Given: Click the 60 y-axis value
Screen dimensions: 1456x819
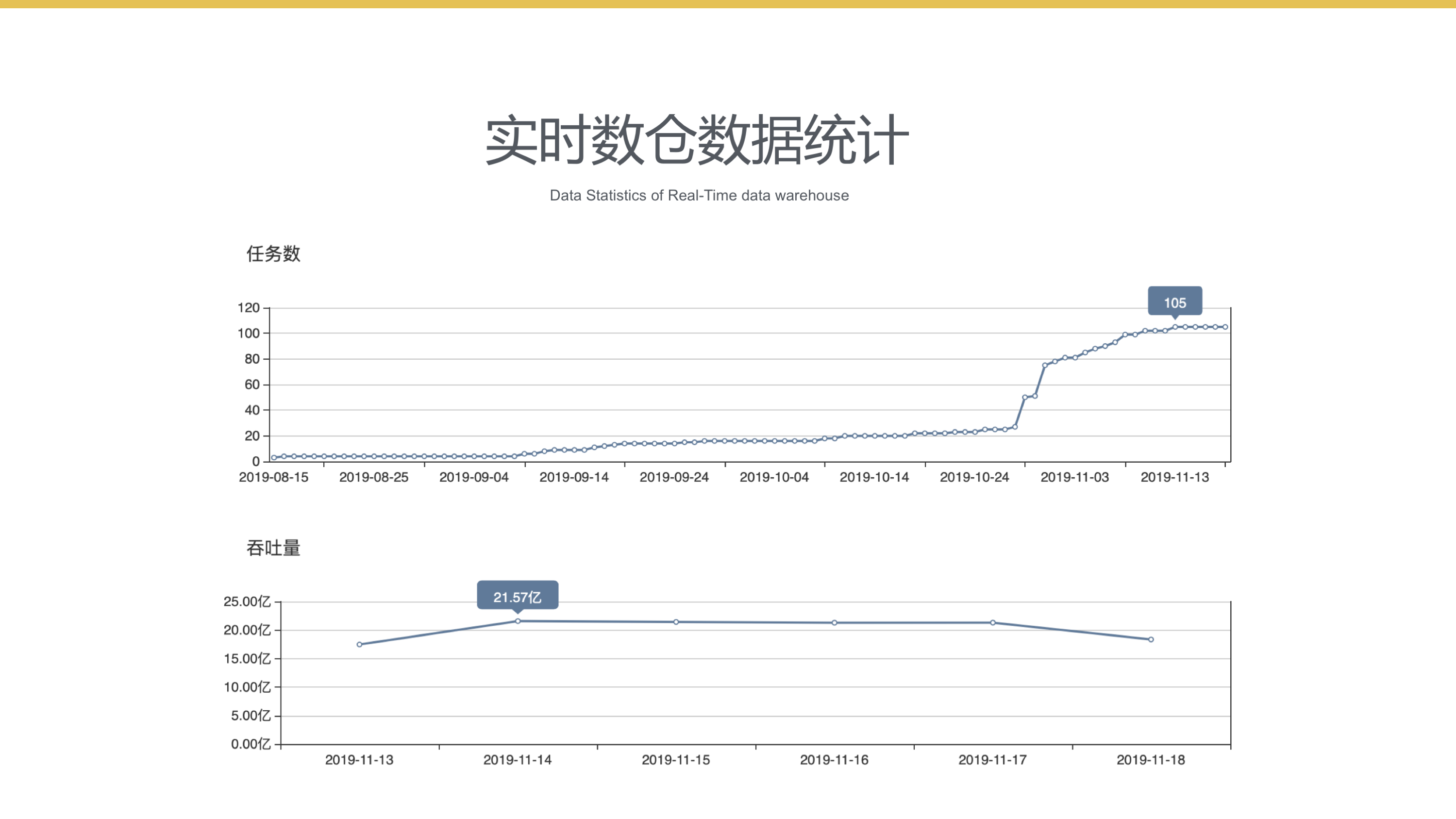Looking at the screenshot, I should click(x=252, y=385).
